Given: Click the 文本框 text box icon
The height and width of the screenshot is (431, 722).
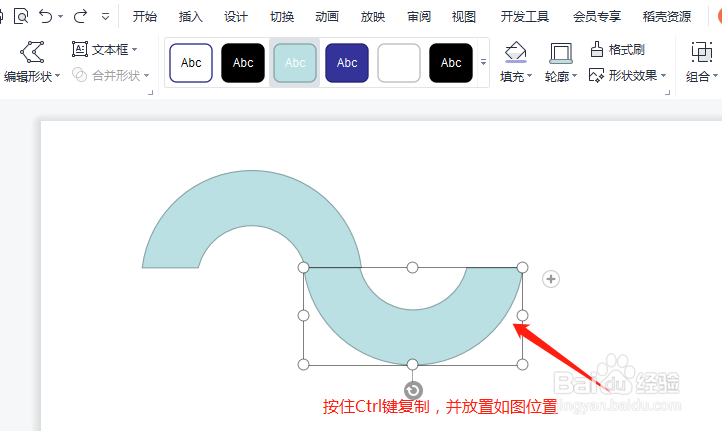Looking at the screenshot, I should 80,49.
